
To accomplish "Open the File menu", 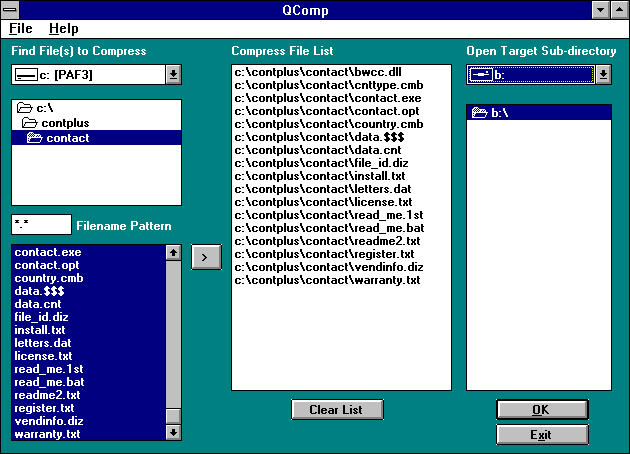I will coord(21,29).
